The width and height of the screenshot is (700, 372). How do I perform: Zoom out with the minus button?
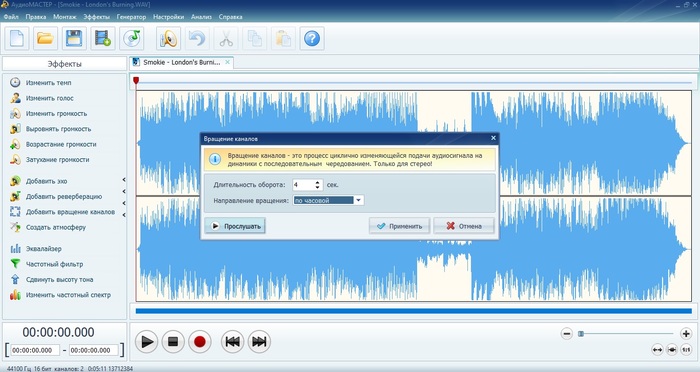pos(567,334)
